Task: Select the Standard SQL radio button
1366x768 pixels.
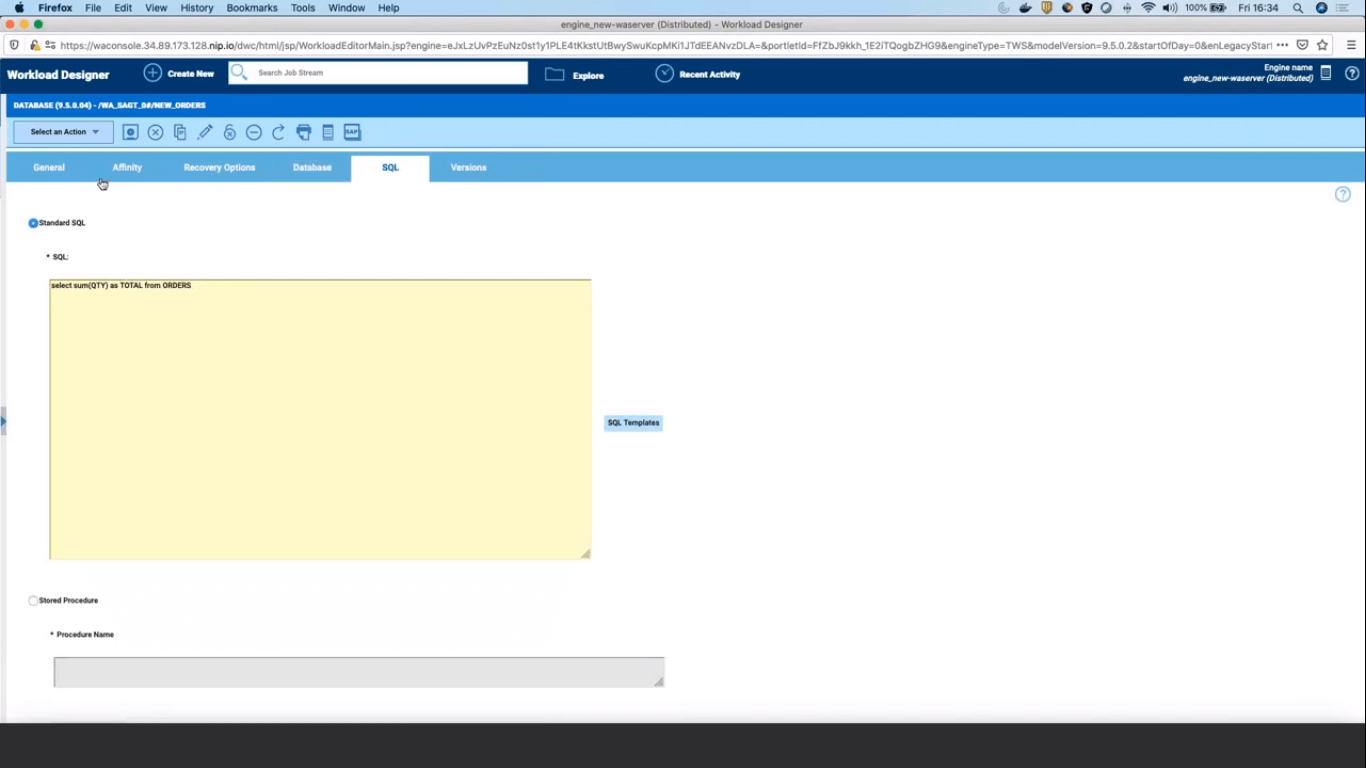Action: [33, 223]
